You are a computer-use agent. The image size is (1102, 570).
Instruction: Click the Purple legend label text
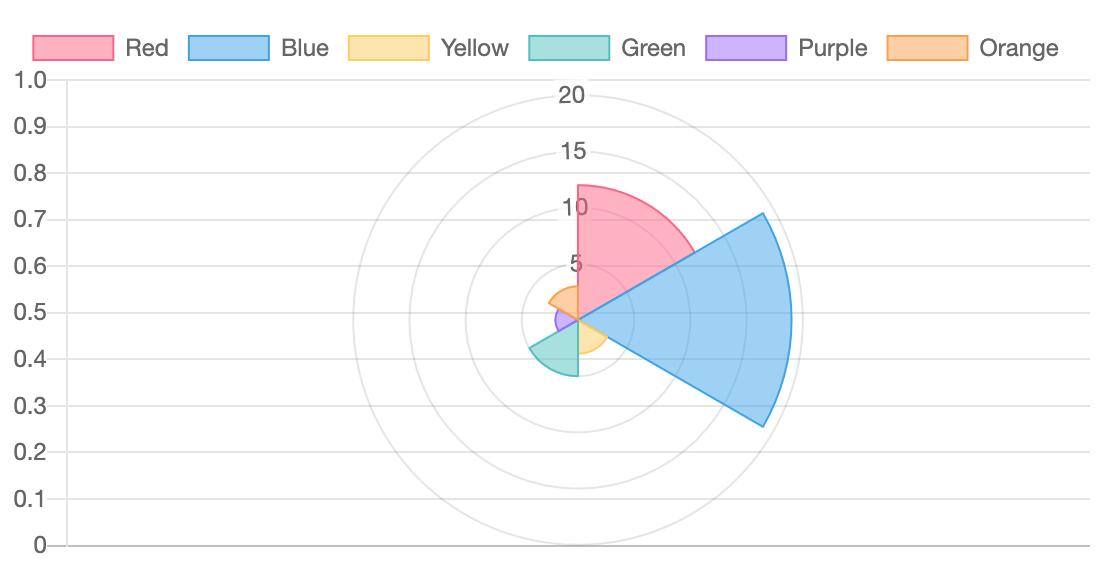(x=833, y=48)
